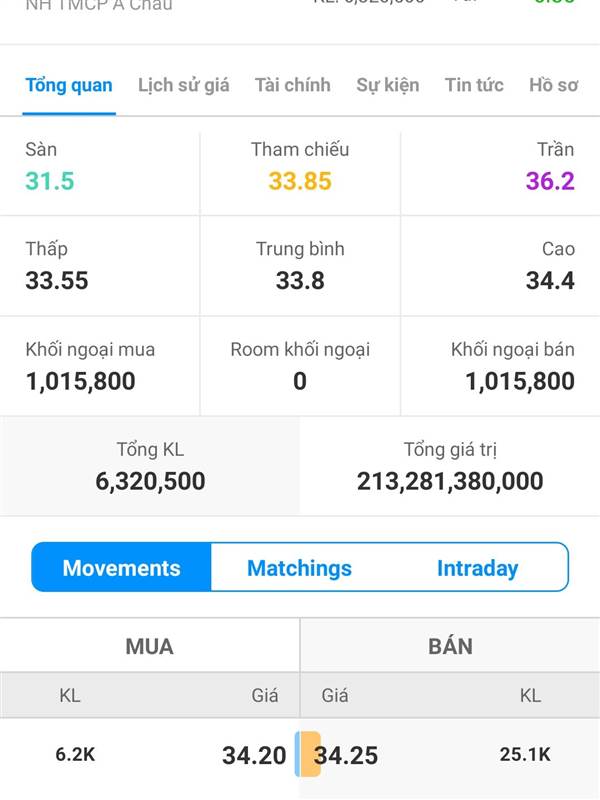The width and height of the screenshot is (600, 800).
Task: Select the Movements segment button
Action: coord(121,567)
